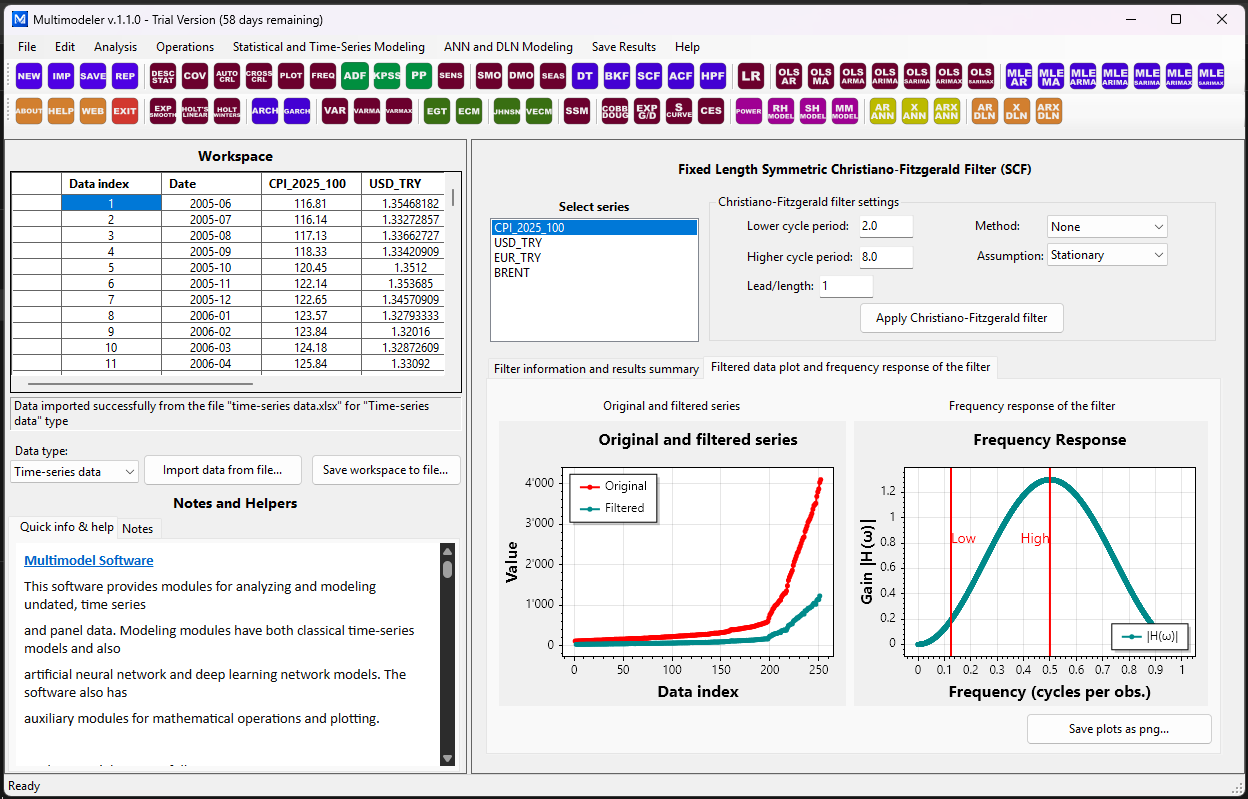
Task: Open the OLS ARMA modeling icon
Action: pos(853,76)
